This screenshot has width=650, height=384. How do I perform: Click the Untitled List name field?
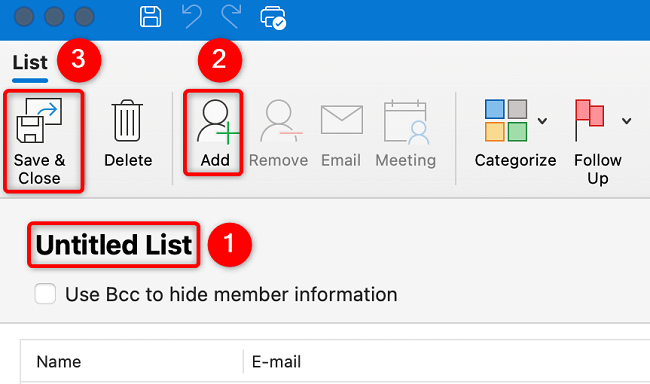tap(114, 245)
